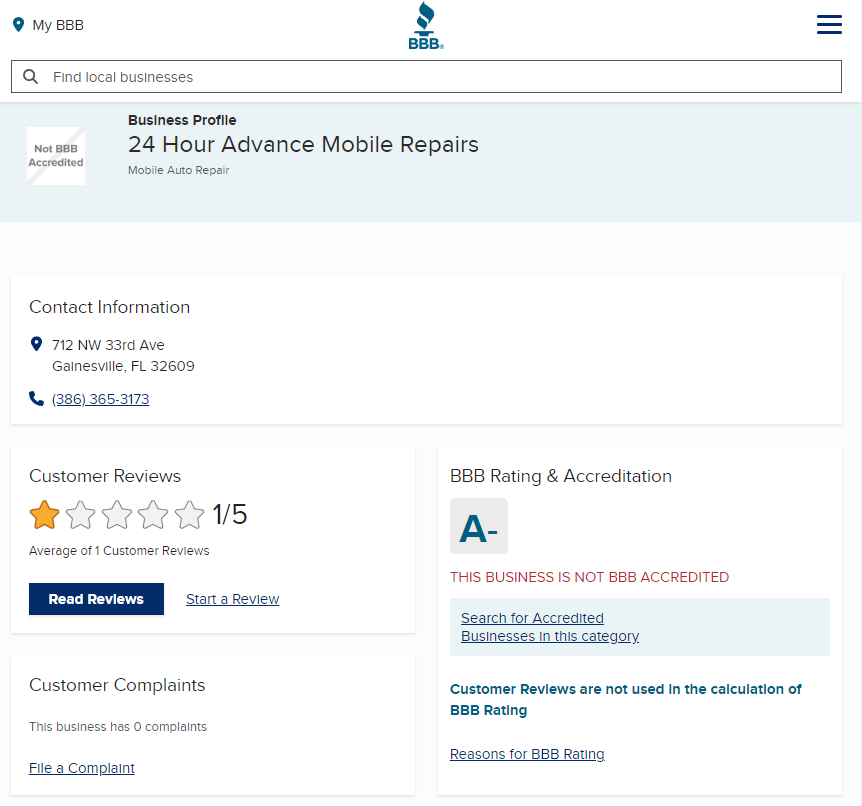
Task: Click the address map pin icon
Action: pyautogui.click(x=36, y=344)
